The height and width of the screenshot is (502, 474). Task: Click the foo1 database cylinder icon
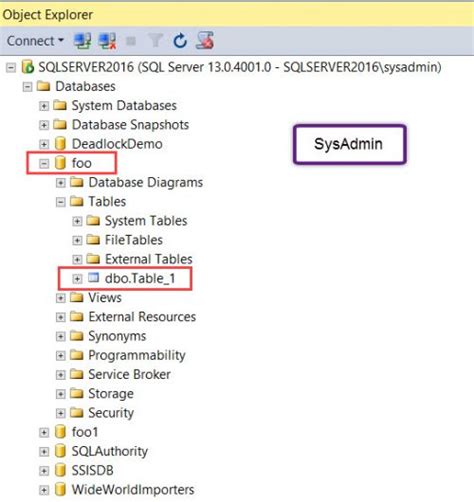click(60, 432)
